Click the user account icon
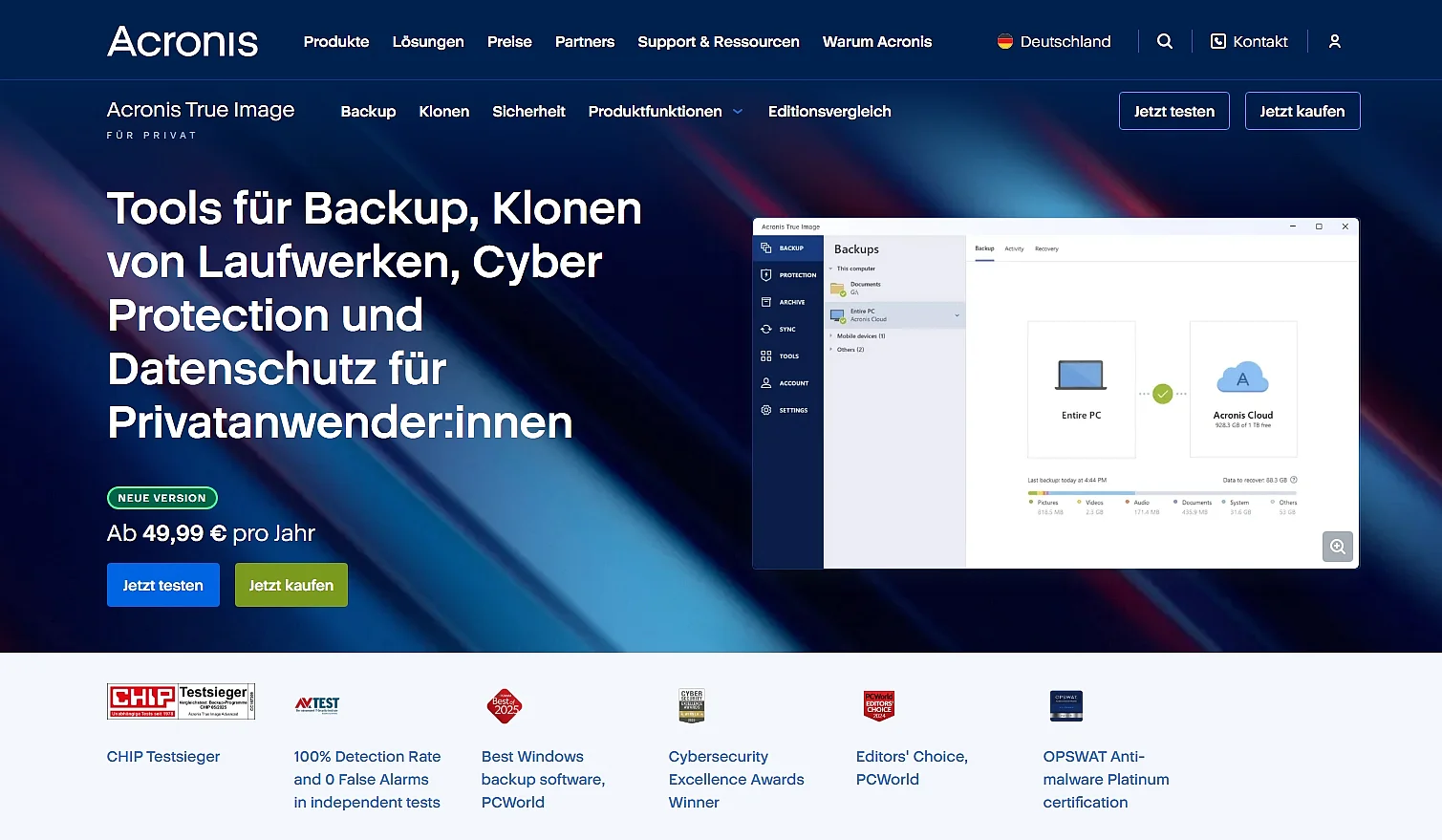The height and width of the screenshot is (840, 1442). 1335,41
